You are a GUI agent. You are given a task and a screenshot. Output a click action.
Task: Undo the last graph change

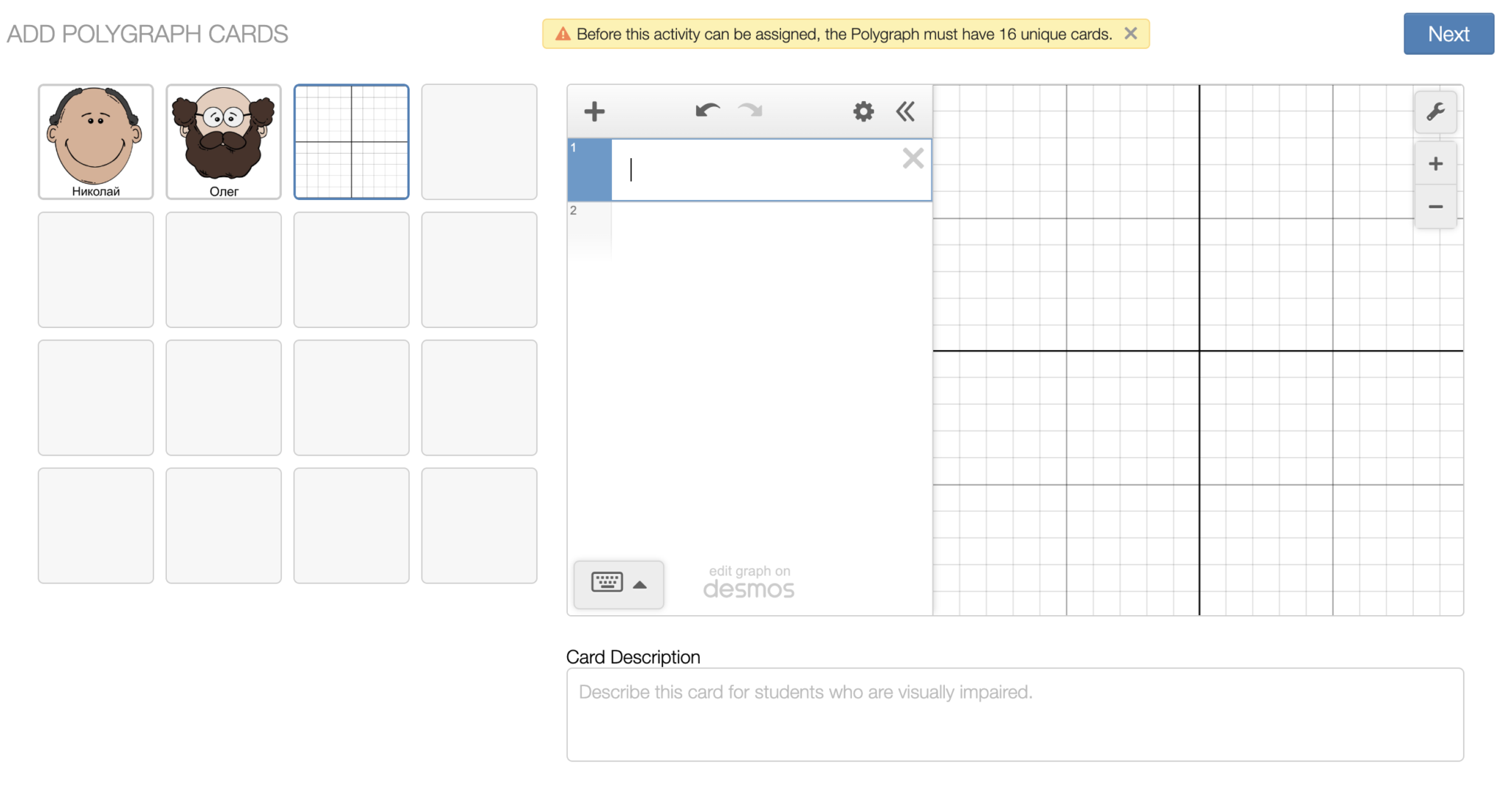[x=706, y=111]
